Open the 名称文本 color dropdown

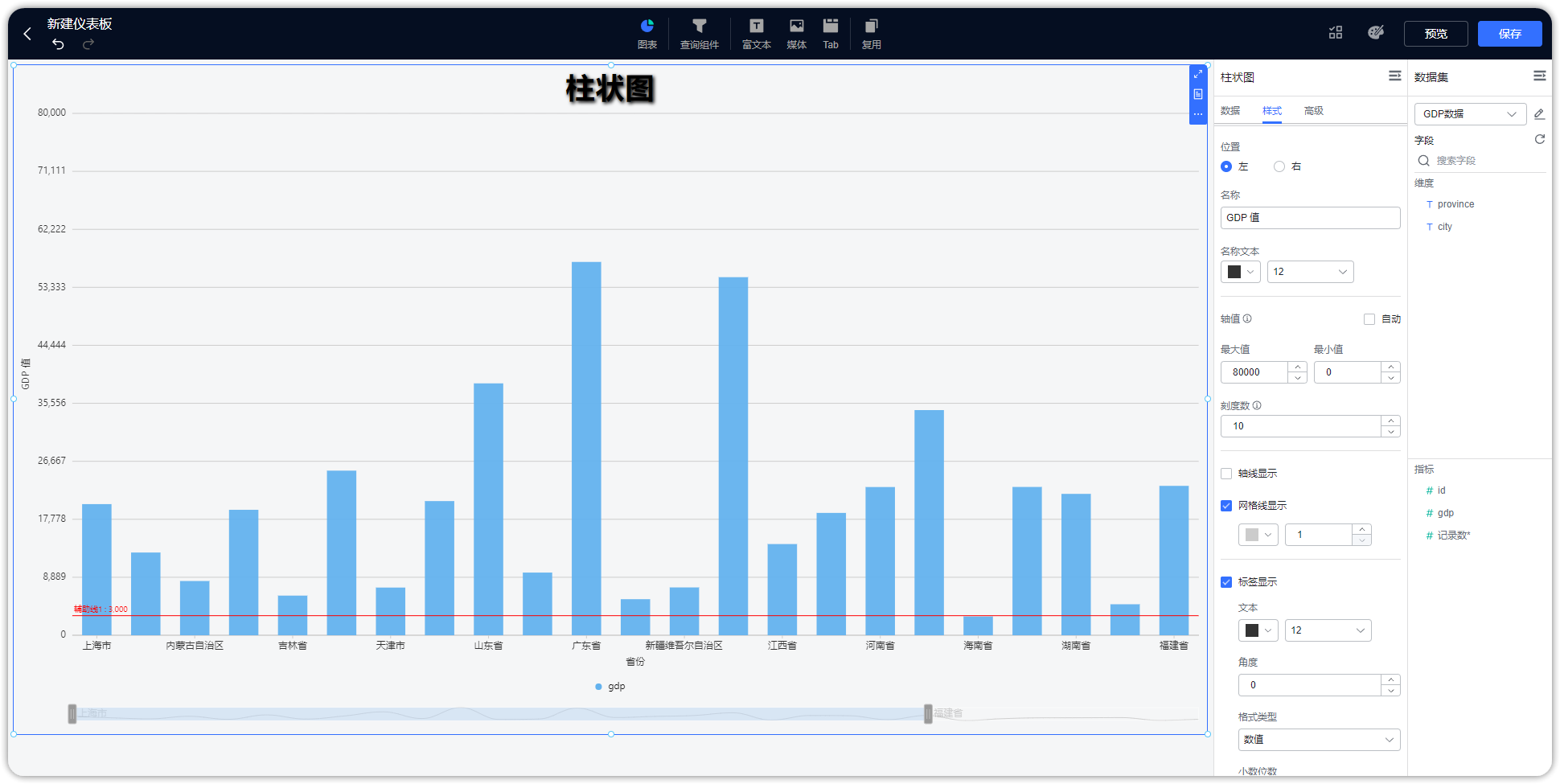1240,272
